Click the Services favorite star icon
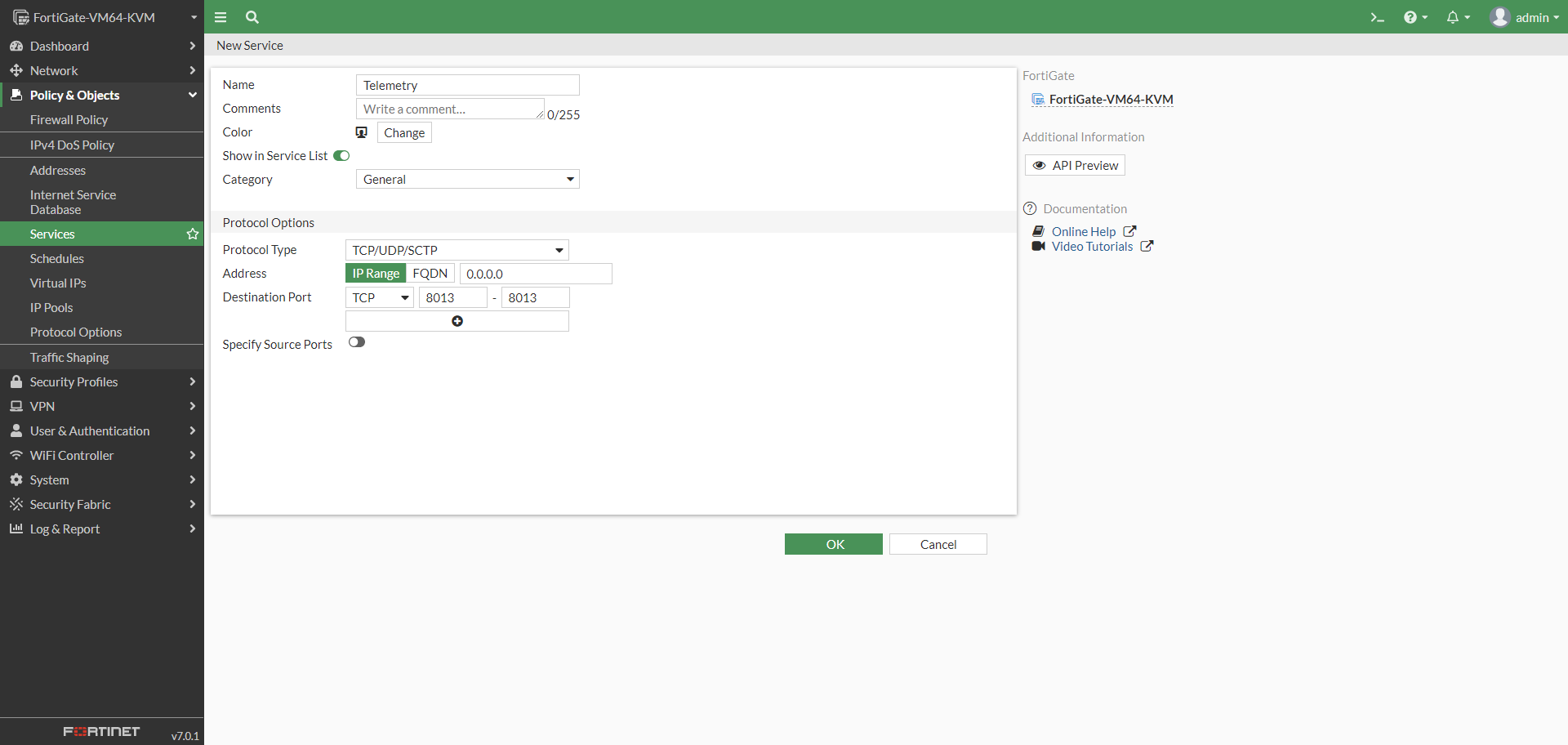The image size is (1568, 745). point(193,234)
